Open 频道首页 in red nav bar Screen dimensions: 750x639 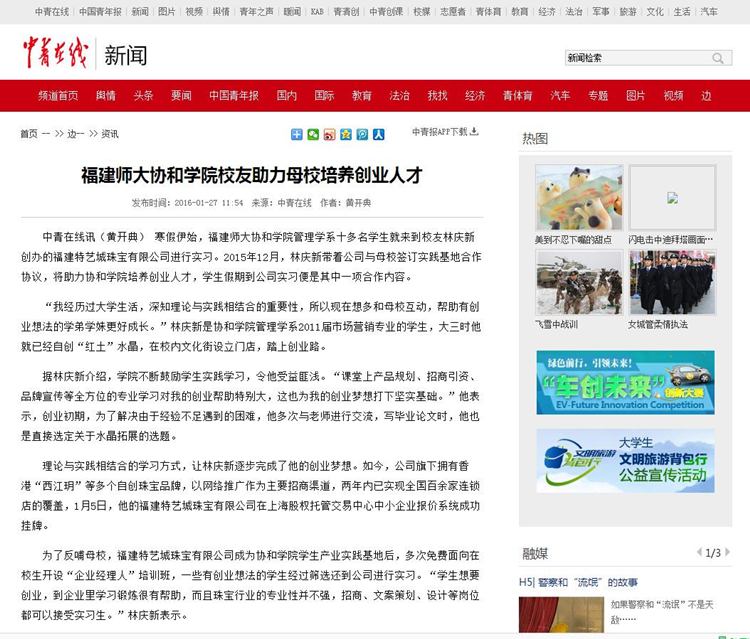click(x=58, y=96)
